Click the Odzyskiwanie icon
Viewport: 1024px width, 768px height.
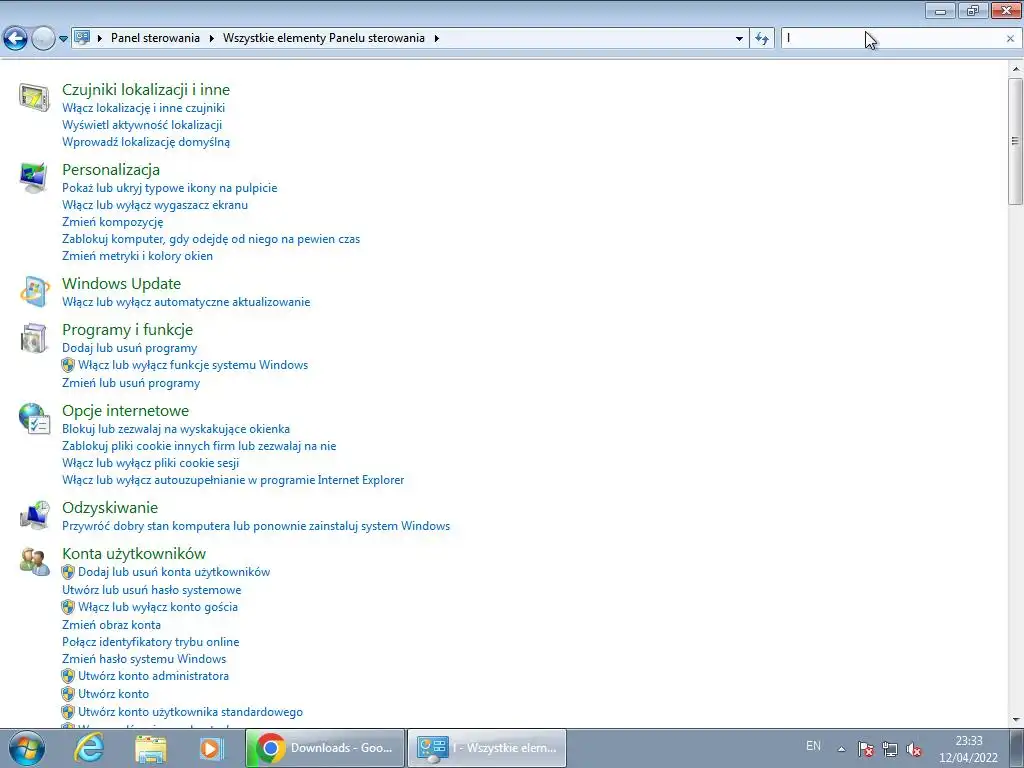pos(34,515)
